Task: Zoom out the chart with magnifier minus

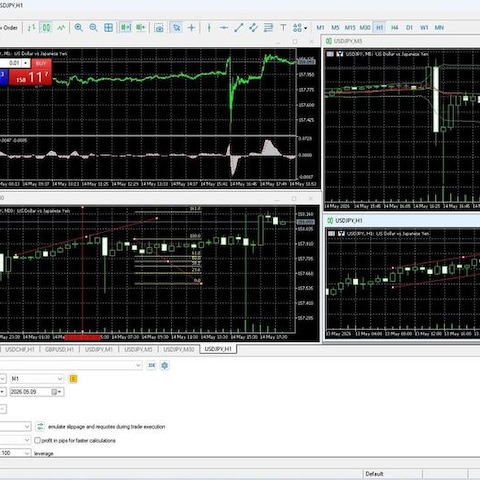Action: pyautogui.click(x=93, y=28)
